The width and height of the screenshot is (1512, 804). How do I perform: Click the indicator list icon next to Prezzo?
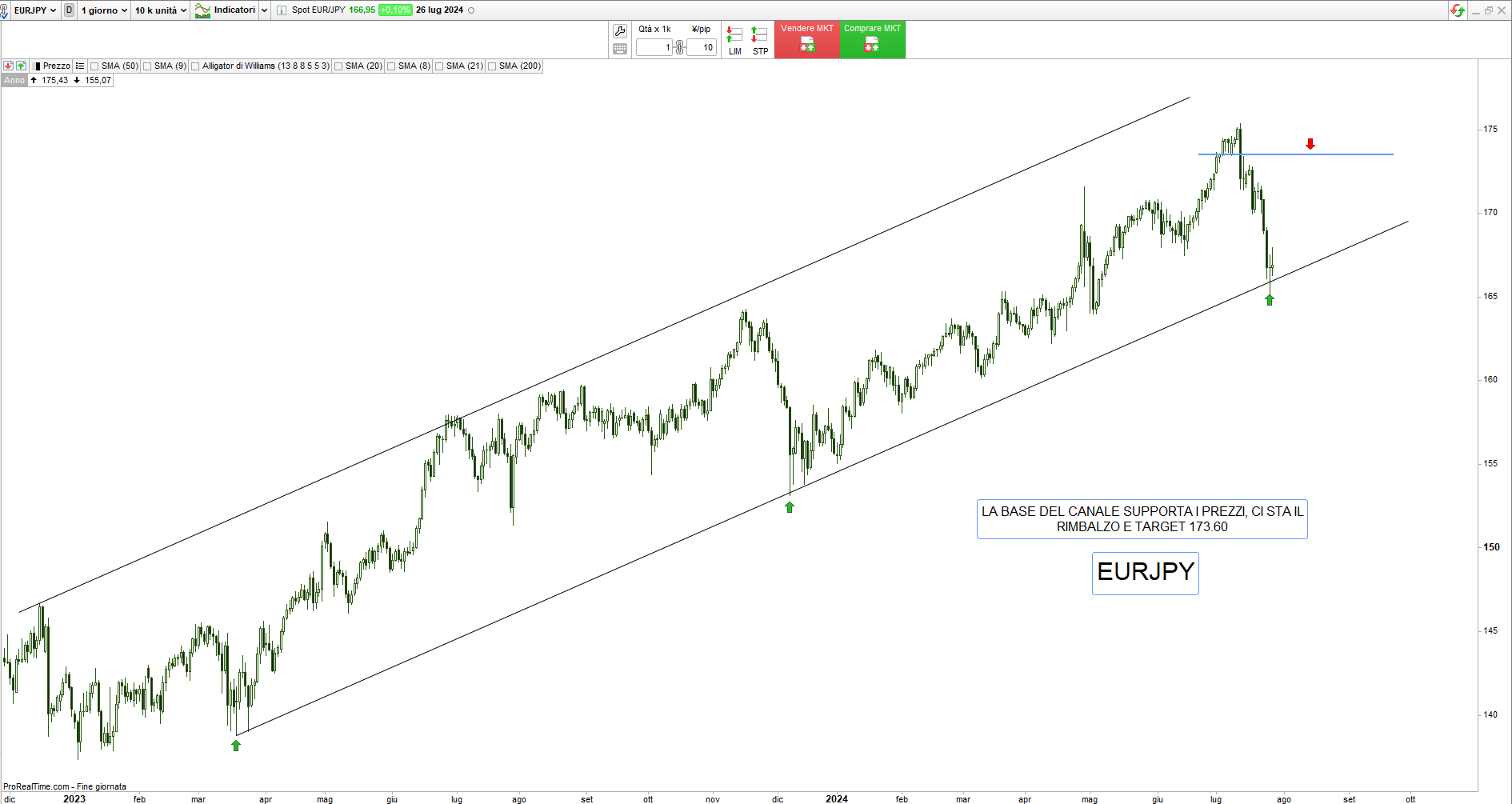[x=80, y=66]
